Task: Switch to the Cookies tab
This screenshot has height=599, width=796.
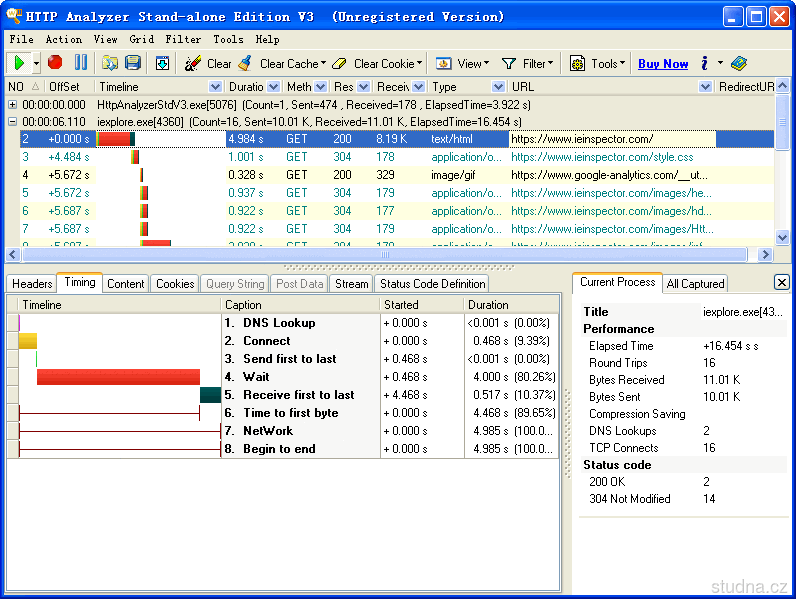Action: tap(175, 284)
